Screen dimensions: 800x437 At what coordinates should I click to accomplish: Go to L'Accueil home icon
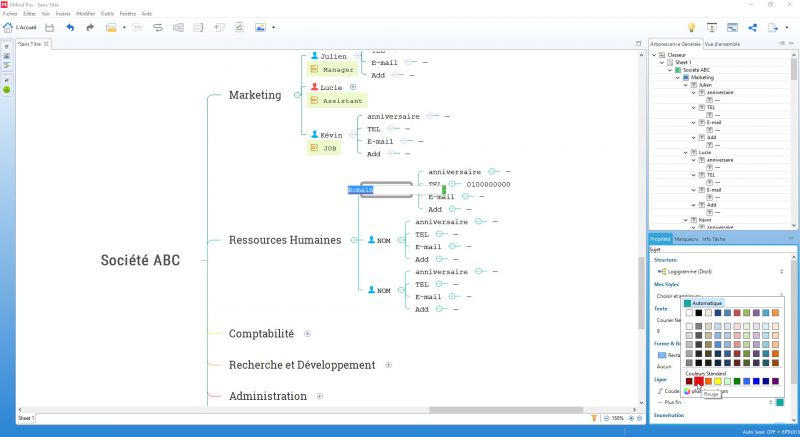tap(8, 28)
